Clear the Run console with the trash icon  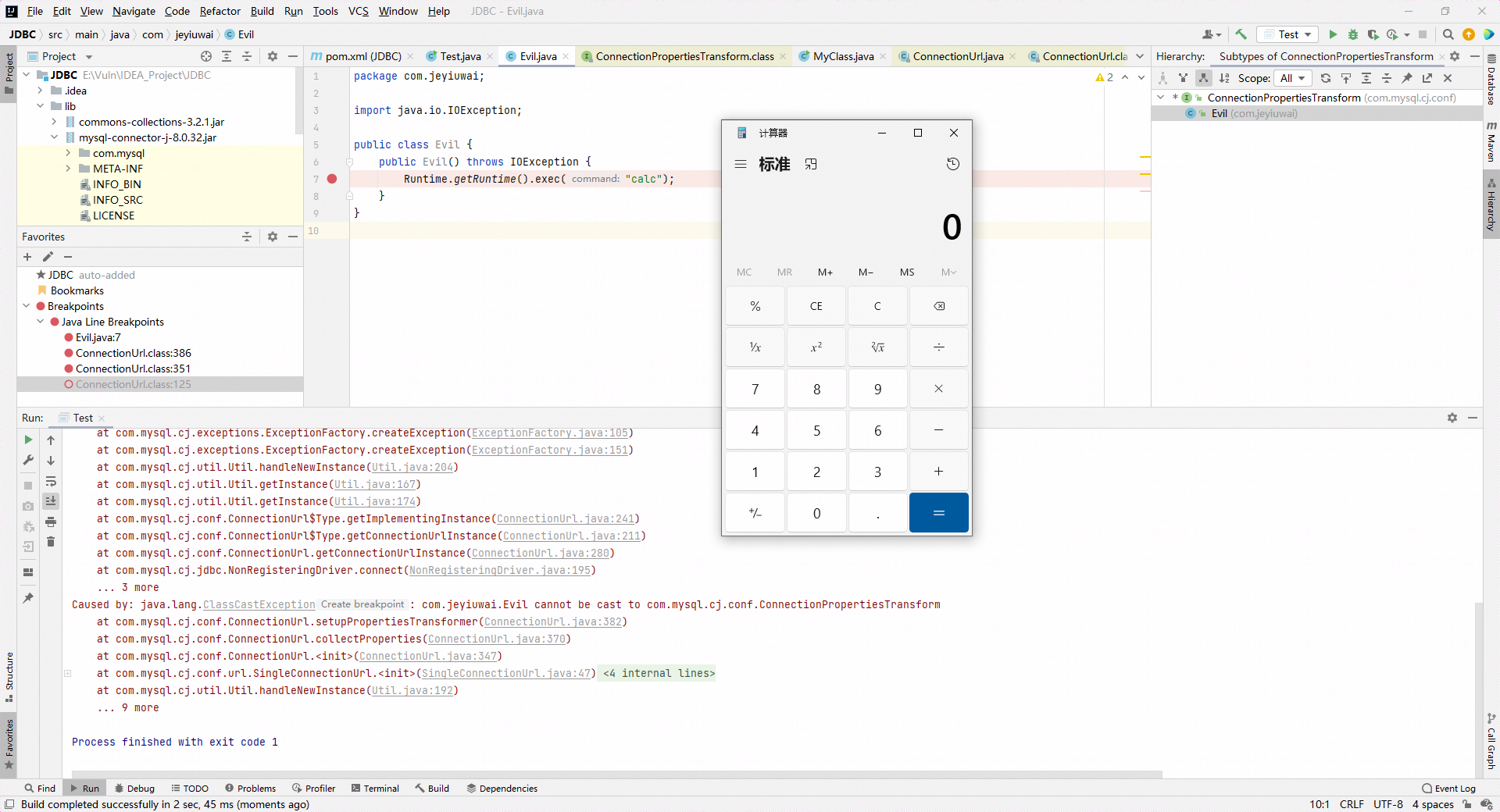click(x=51, y=543)
